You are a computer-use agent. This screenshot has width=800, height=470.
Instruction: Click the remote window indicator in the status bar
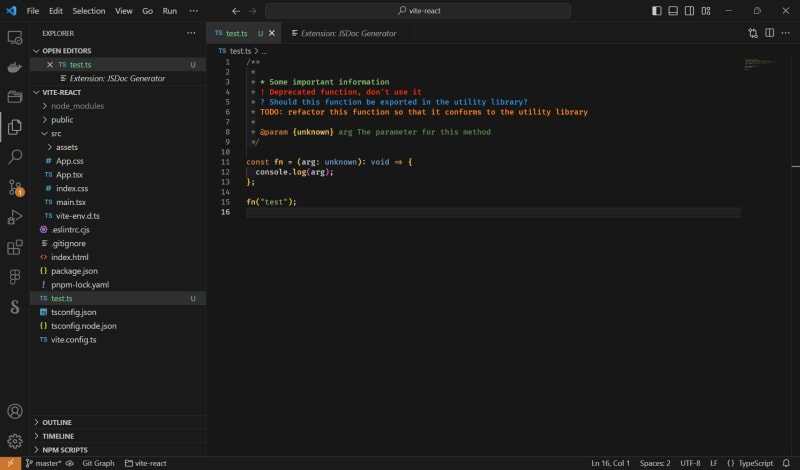(x=10, y=463)
